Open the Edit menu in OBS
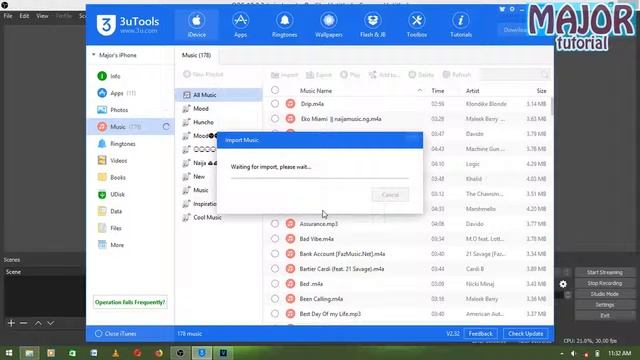This screenshot has width=640, height=360. pos(24,16)
